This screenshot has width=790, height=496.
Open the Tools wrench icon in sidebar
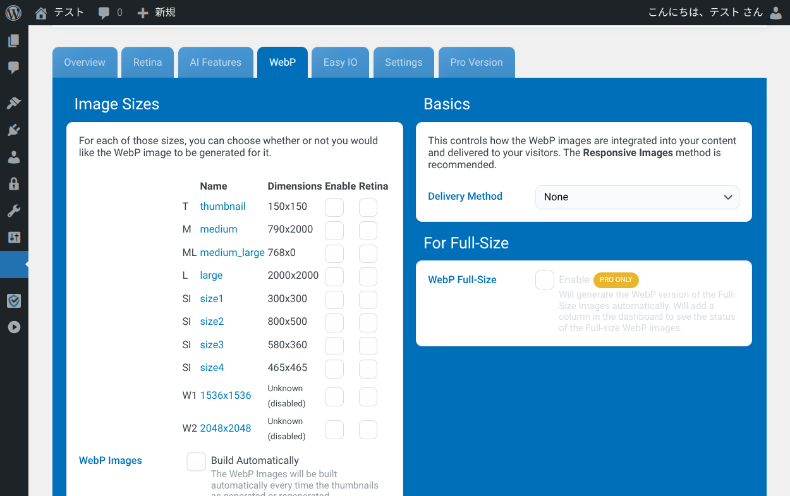[x=13, y=211]
